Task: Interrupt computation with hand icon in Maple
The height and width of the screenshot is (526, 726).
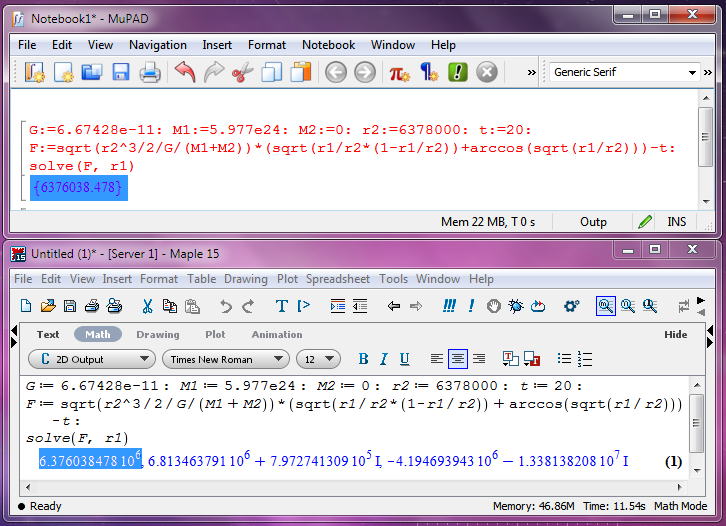Action: (x=494, y=306)
